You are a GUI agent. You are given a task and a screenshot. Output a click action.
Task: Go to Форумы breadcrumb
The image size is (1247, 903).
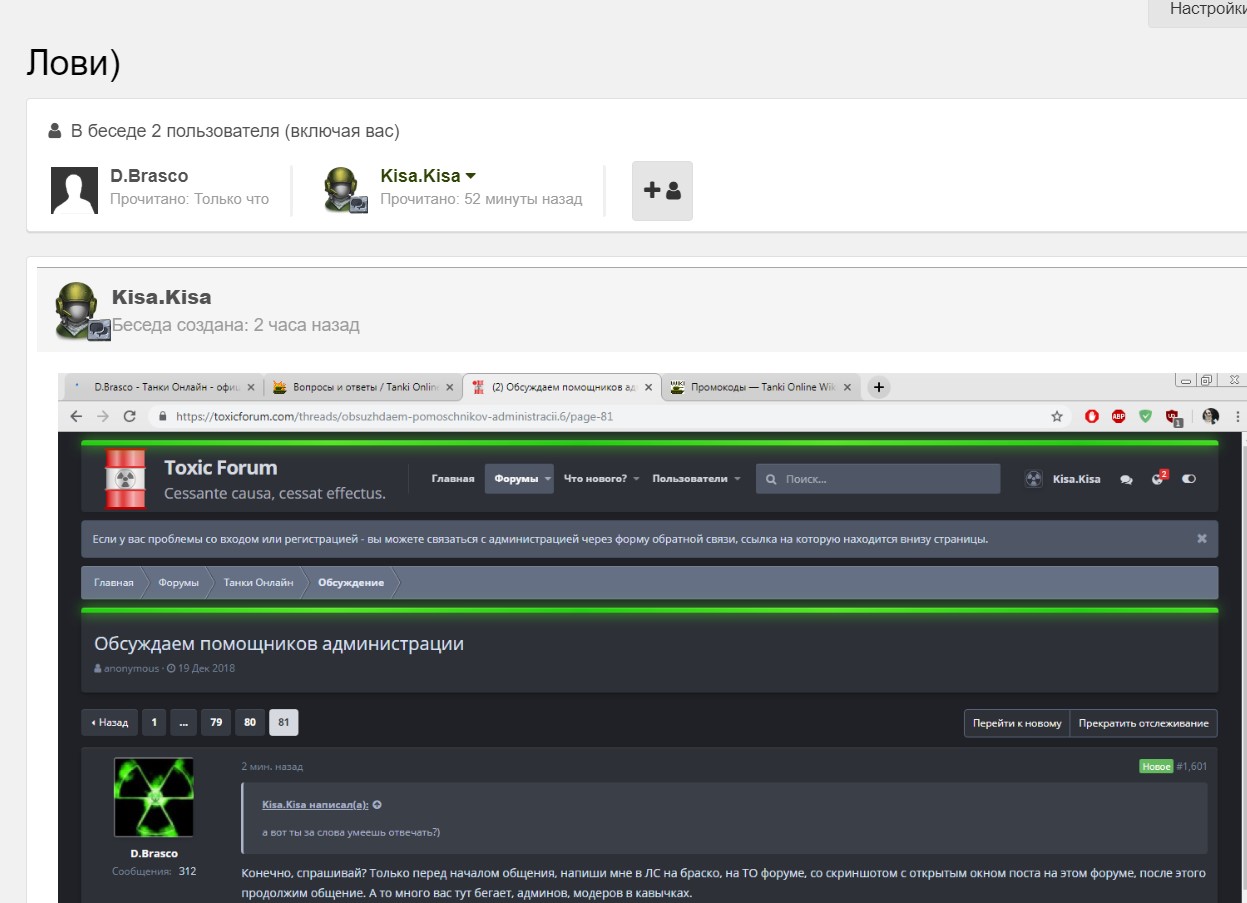(178, 583)
